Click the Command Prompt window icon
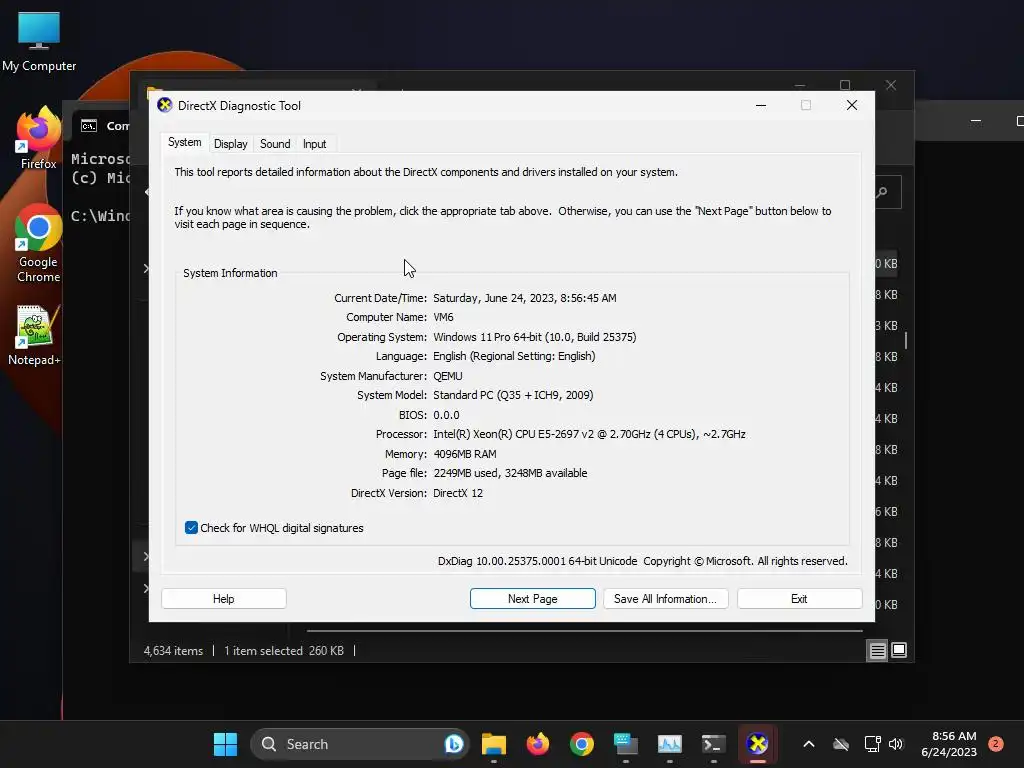 coord(89,125)
